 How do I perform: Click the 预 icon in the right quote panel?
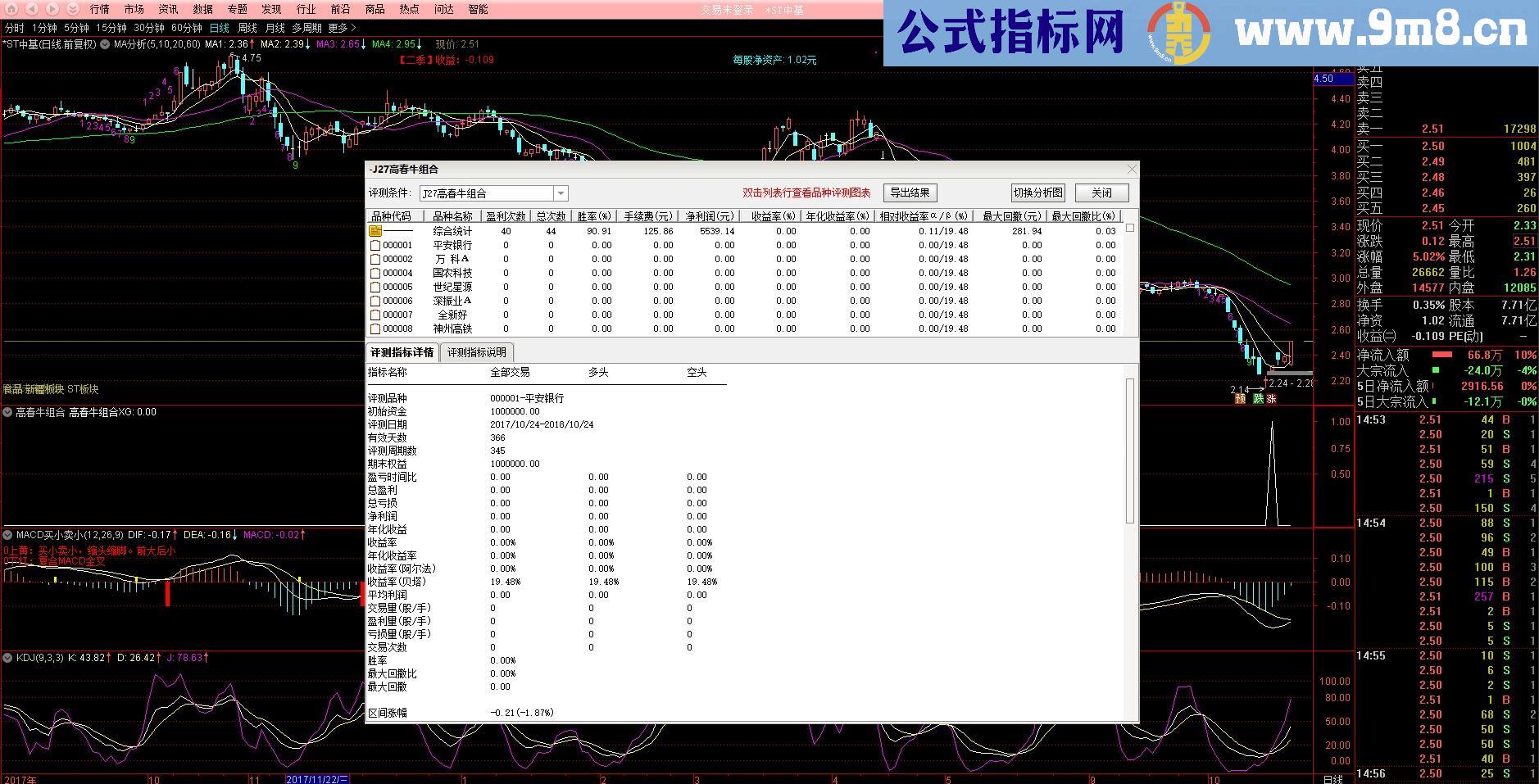click(1241, 399)
